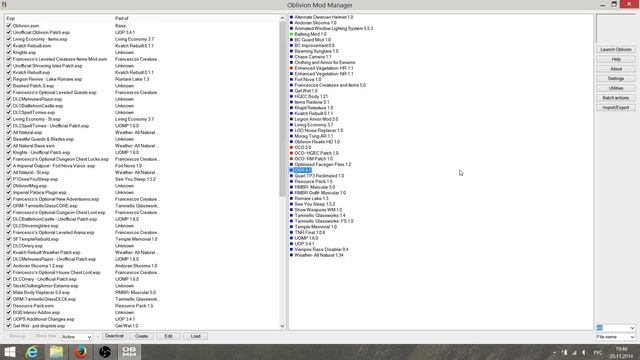Open Settings in Oblivion Mod Manager
640x360 pixels.
point(616,78)
